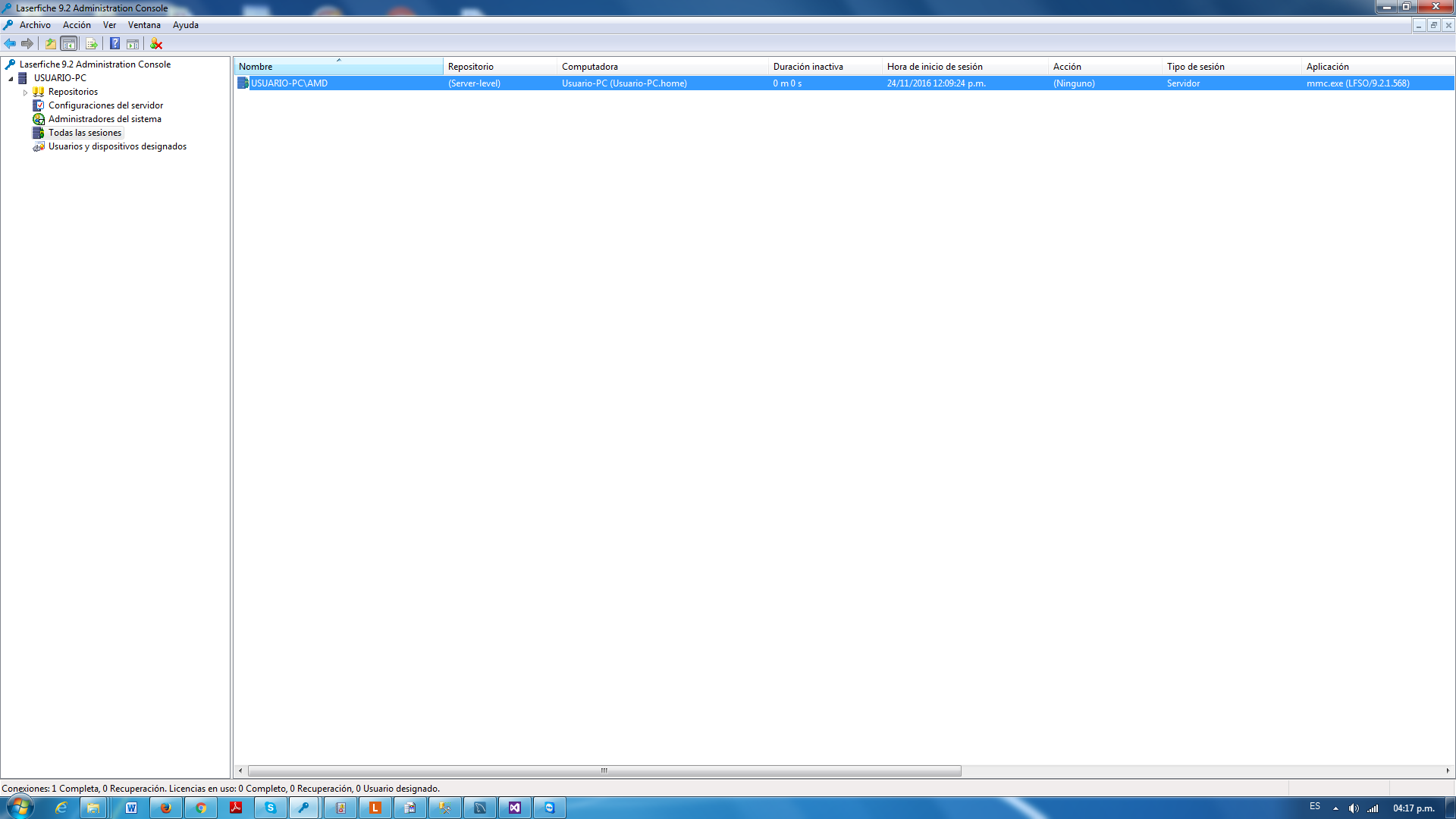Click the session row icon for USUARIO-PC\AMD

coord(243,83)
